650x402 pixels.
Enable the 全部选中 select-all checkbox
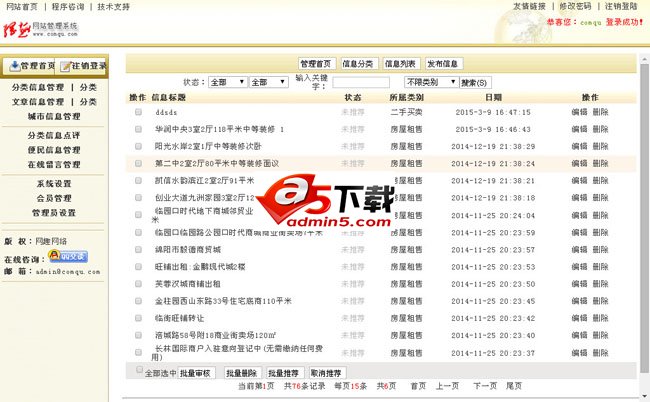[x=140, y=369]
